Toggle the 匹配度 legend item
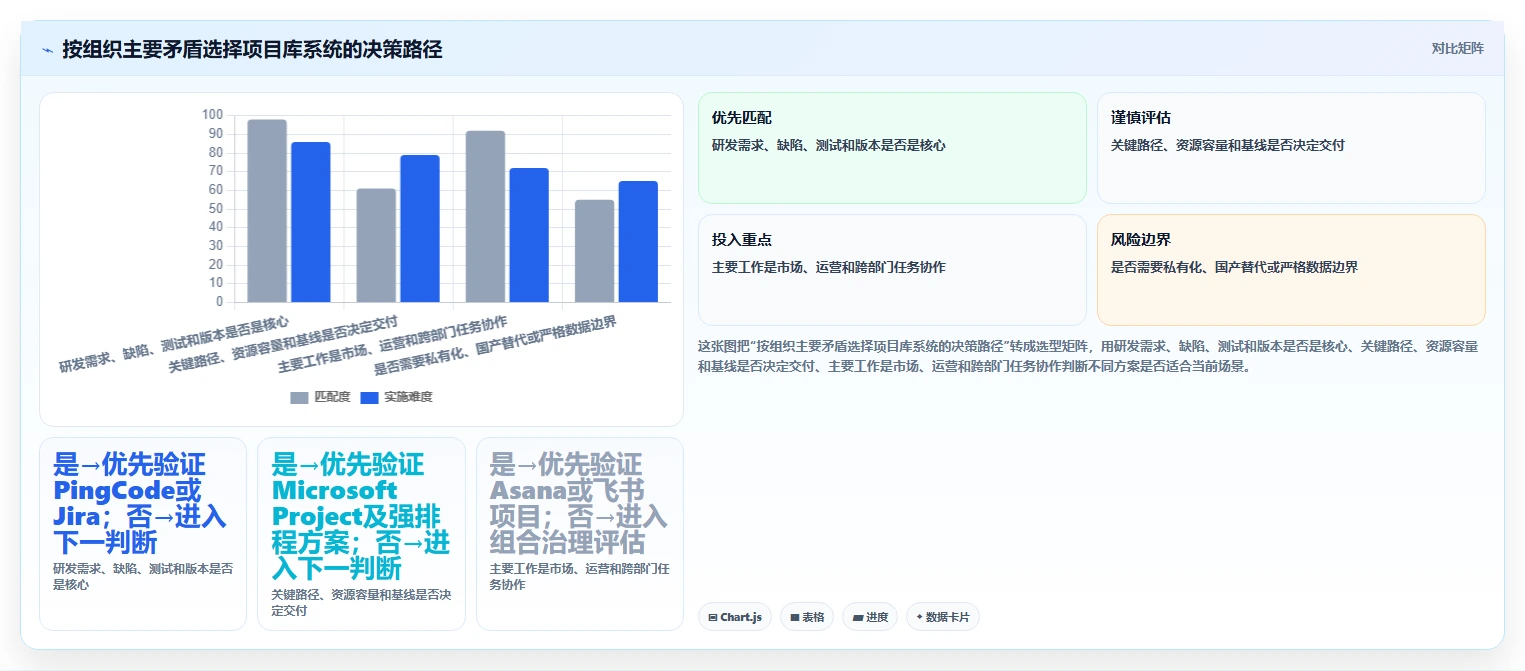The image size is (1525, 671). [x=320, y=397]
